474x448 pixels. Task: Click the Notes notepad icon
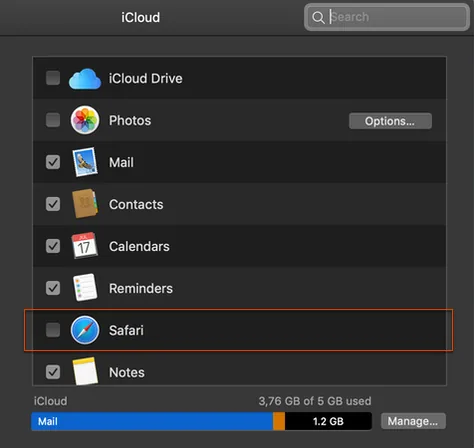85,371
